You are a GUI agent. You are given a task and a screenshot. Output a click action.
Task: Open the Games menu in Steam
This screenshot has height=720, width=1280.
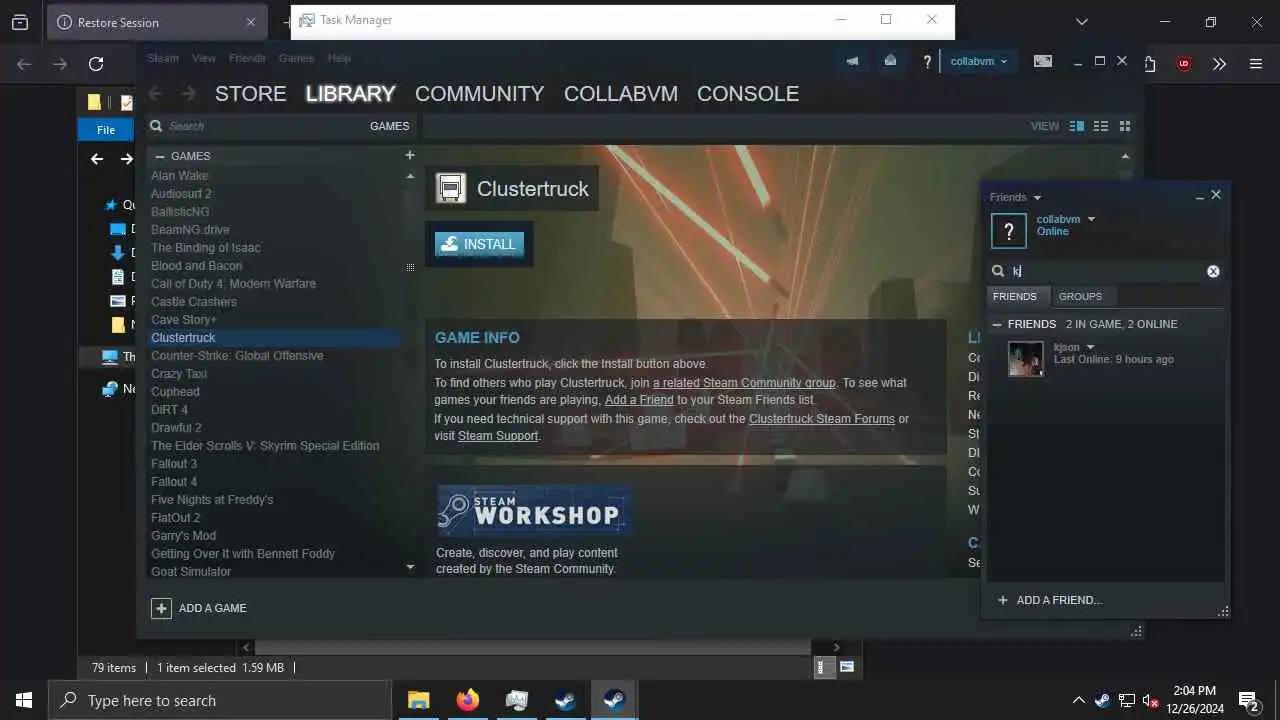[x=296, y=58]
